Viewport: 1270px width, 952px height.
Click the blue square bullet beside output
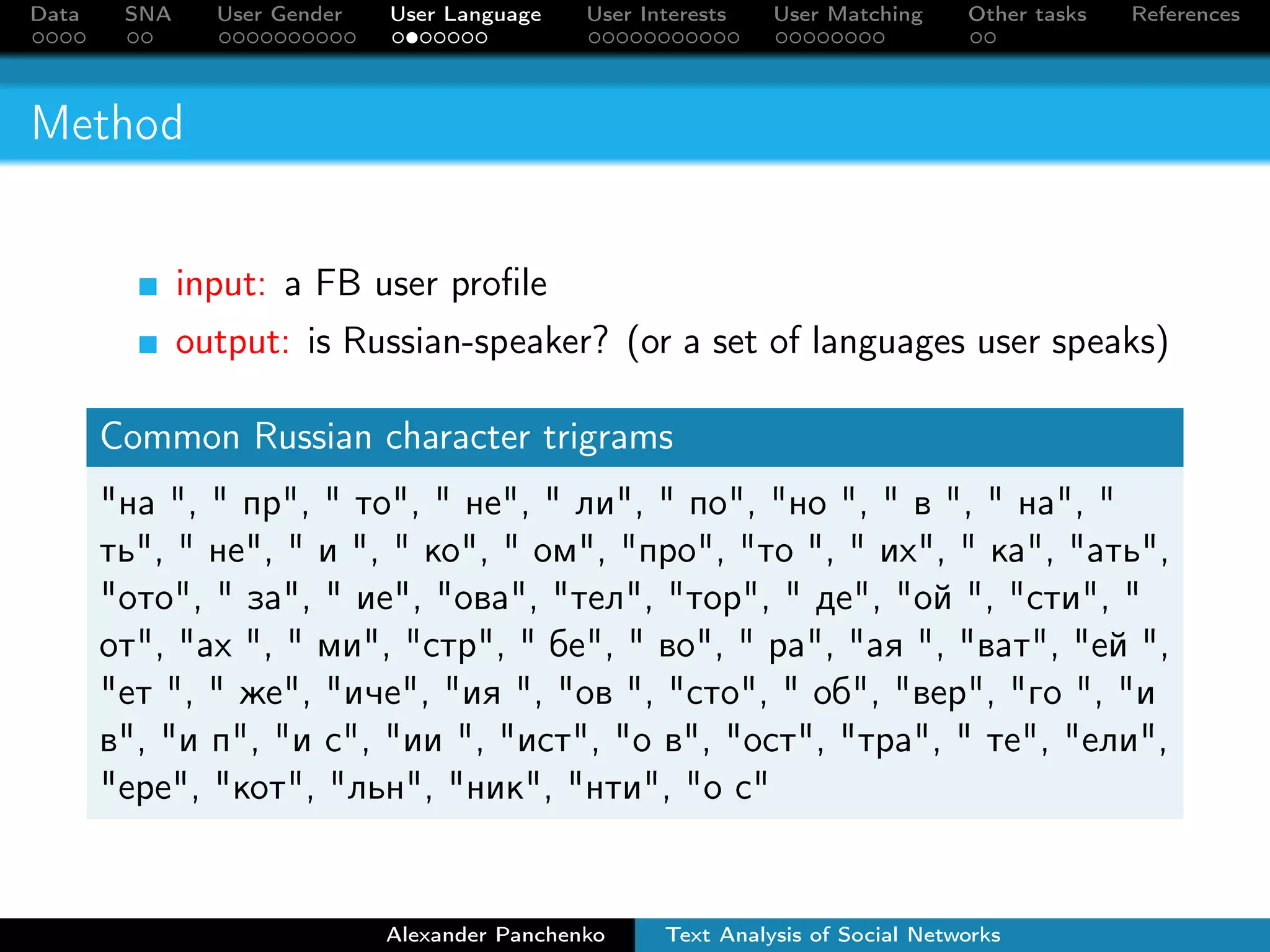(x=148, y=344)
